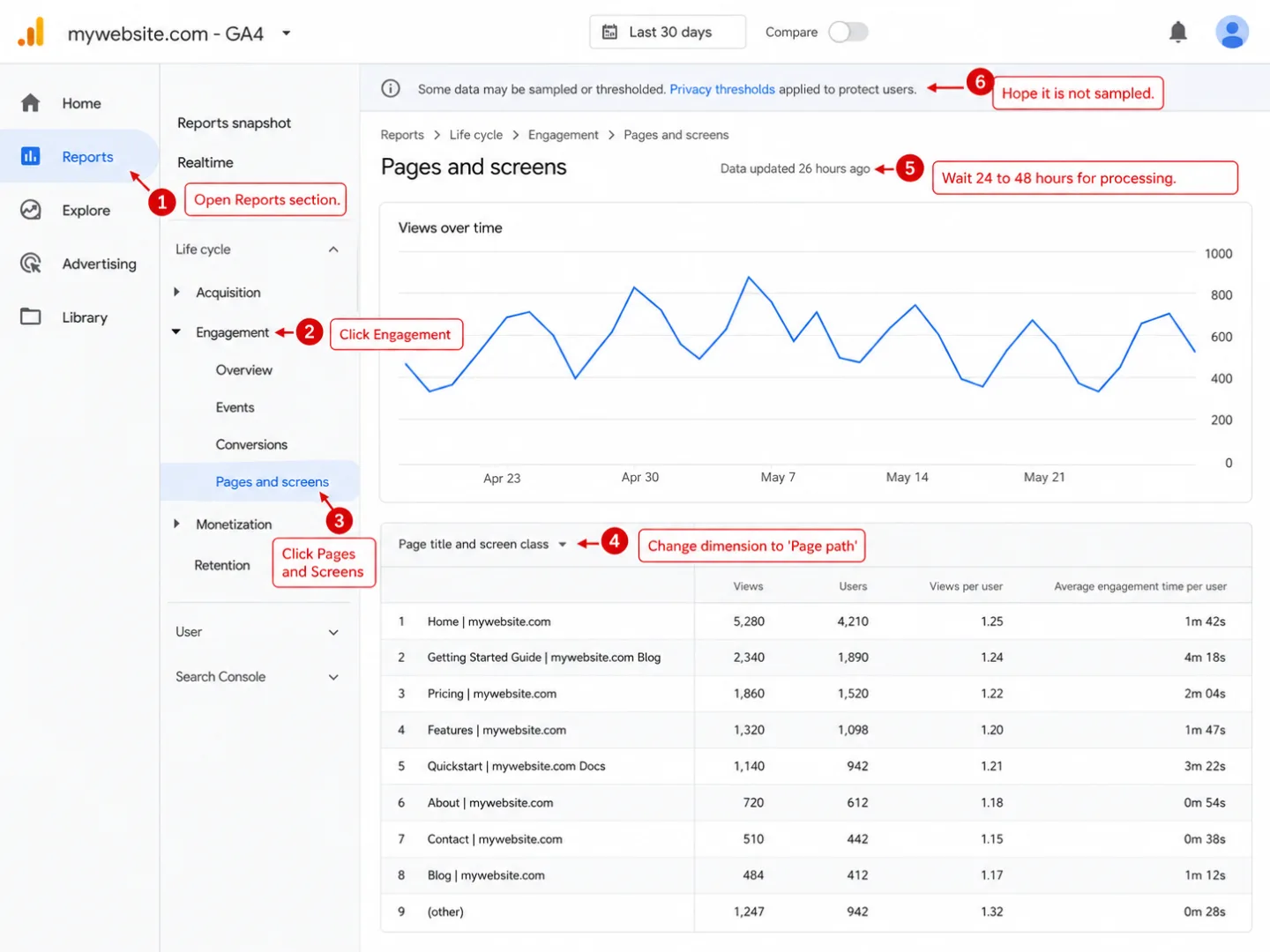
Task: Open the notifications bell
Action: pos(1177,33)
